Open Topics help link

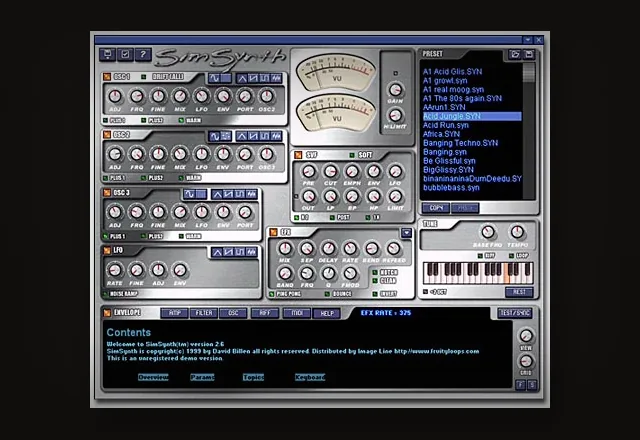tap(253, 377)
